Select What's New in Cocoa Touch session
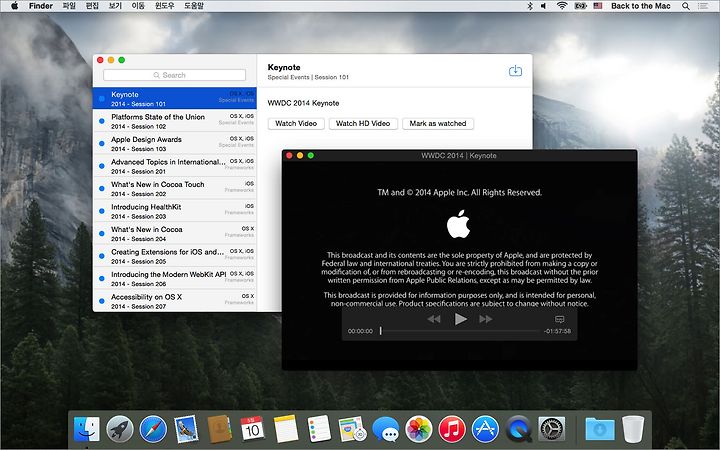 pyautogui.click(x=174, y=188)
